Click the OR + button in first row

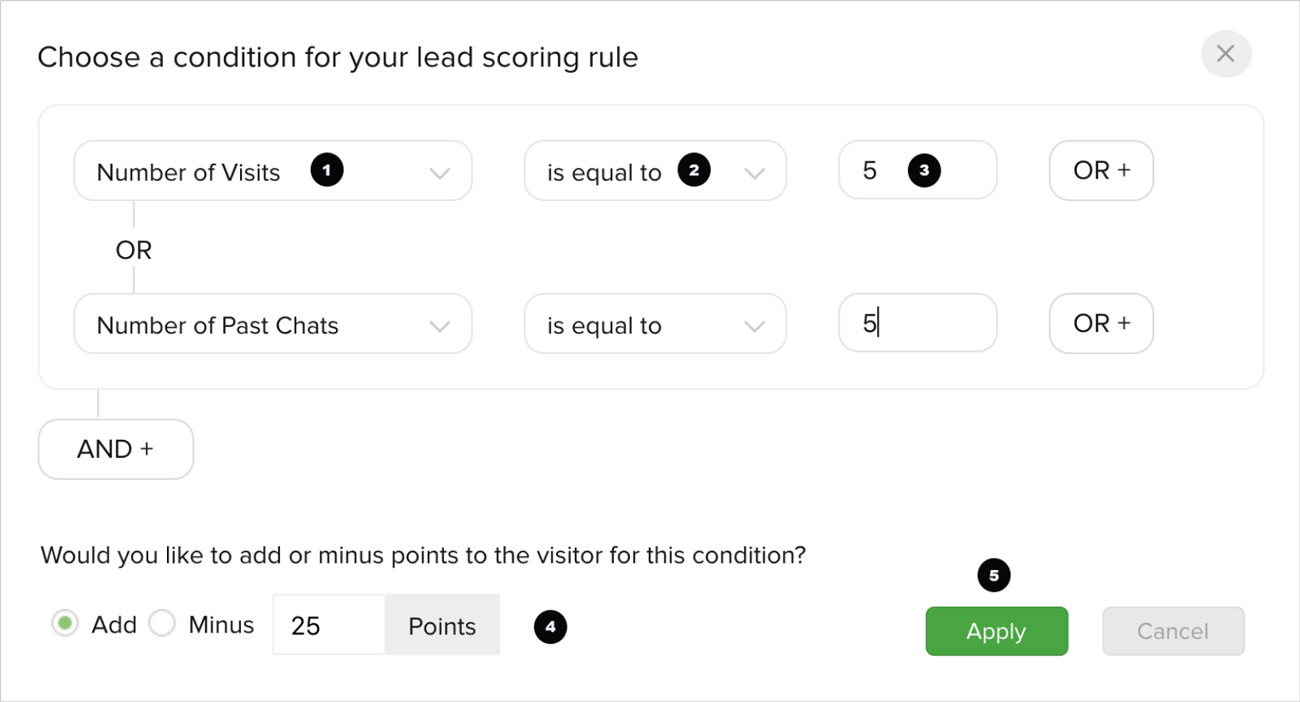(x=1101, y=171)
